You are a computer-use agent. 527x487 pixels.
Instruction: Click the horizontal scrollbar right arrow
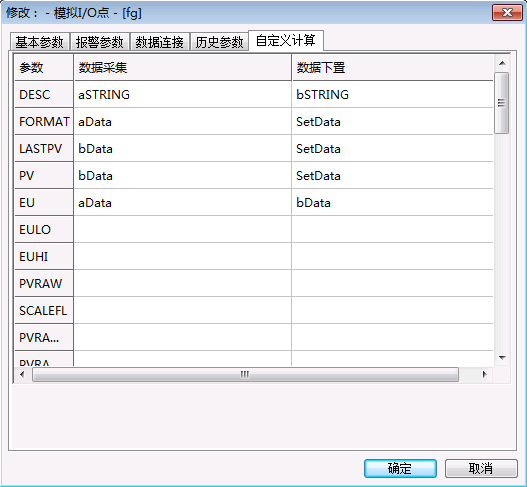[x=484, y=374]
